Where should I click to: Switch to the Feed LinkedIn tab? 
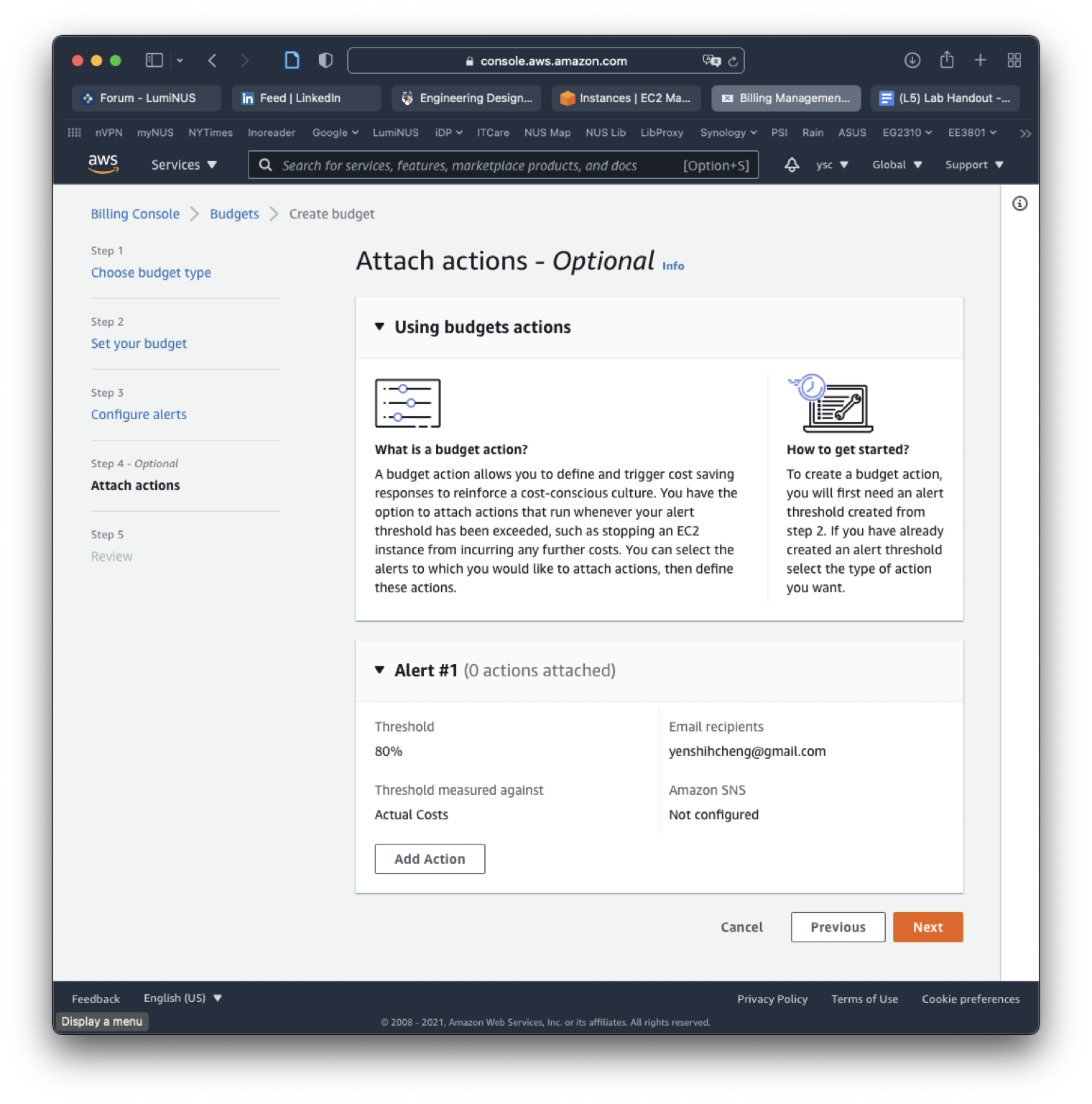pyautogui.click(x=306, y=98)
